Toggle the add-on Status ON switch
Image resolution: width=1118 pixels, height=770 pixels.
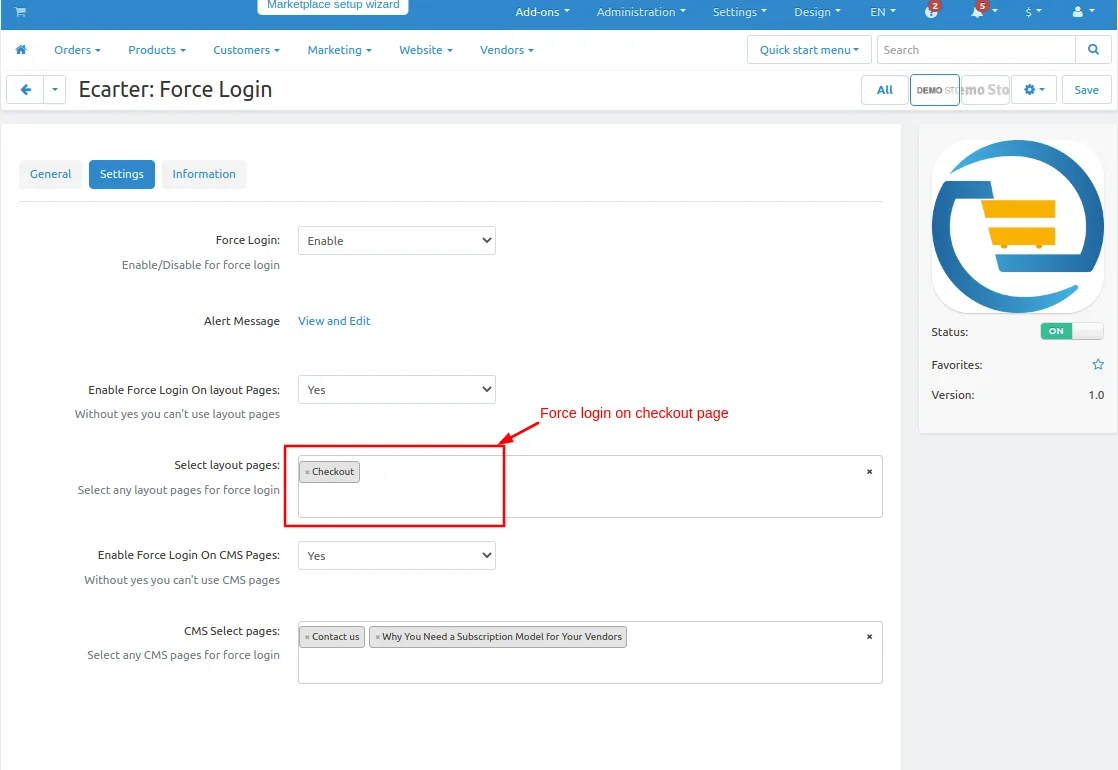coord(1072,331)
